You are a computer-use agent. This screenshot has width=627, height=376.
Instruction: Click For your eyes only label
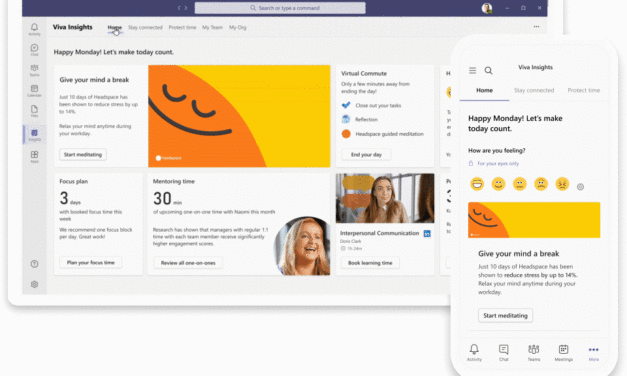[498, 164]
